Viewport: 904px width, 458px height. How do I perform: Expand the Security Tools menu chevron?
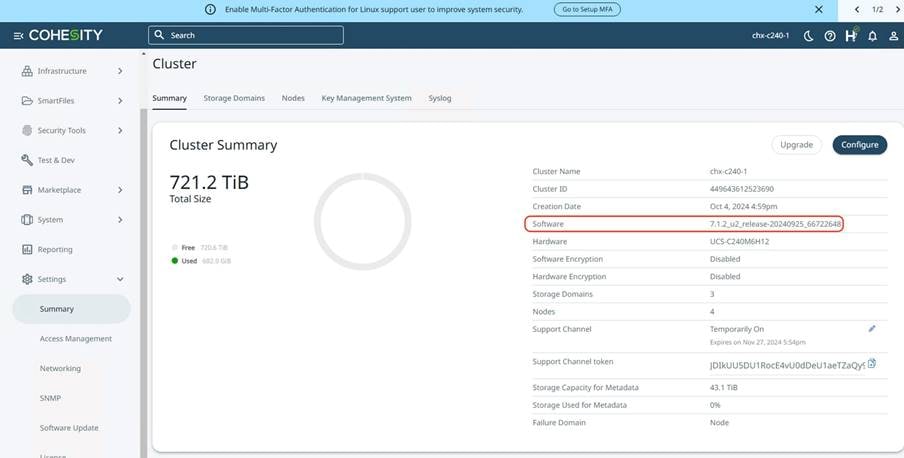pos(120,130)
